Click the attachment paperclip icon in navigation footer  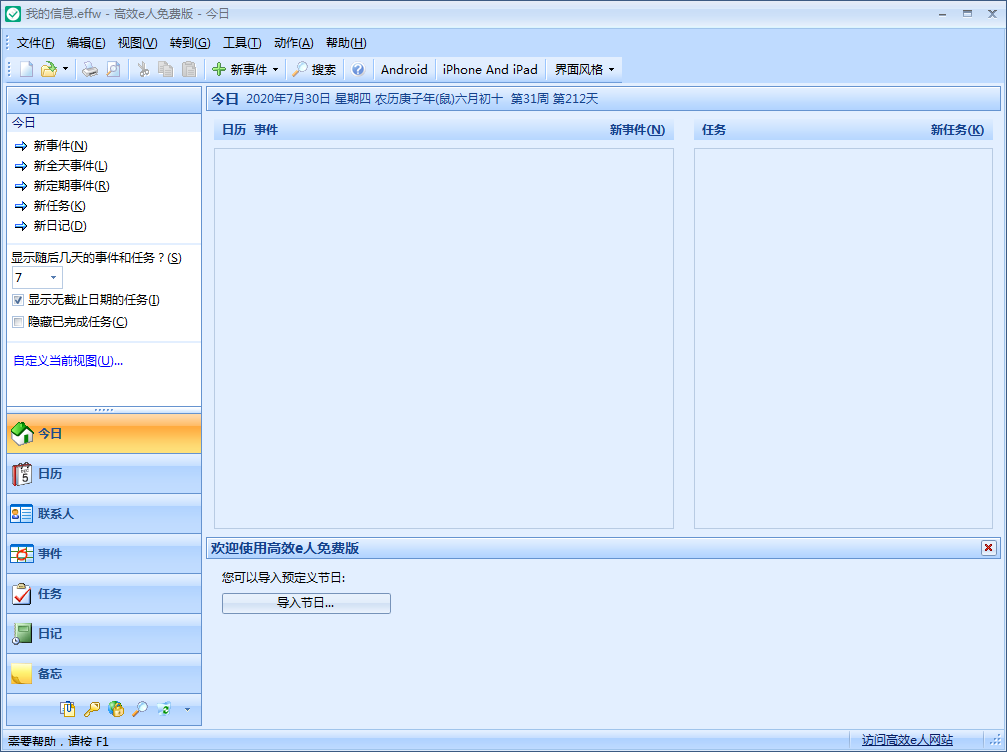[67, 709]
